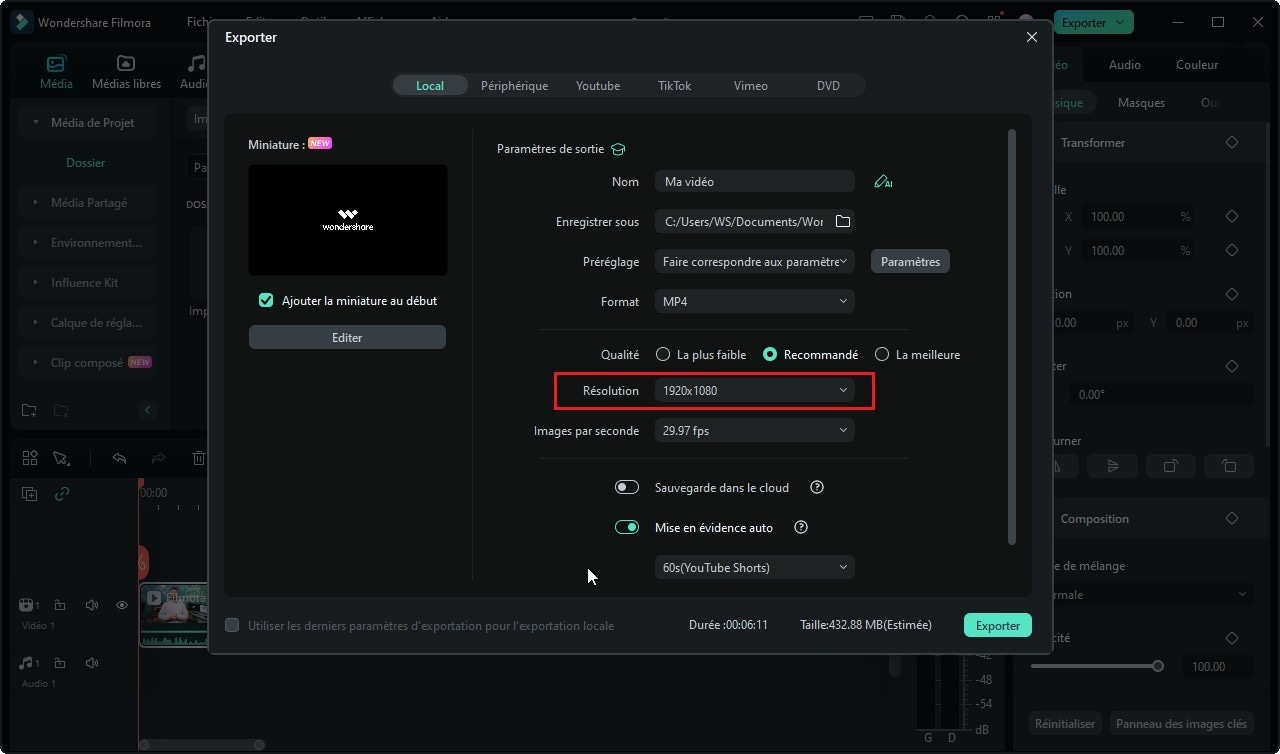The width and height of the screenshot is (1280, 754).
Task: Open the Préréglage dropdown
Action: click(x=755, y=261)
